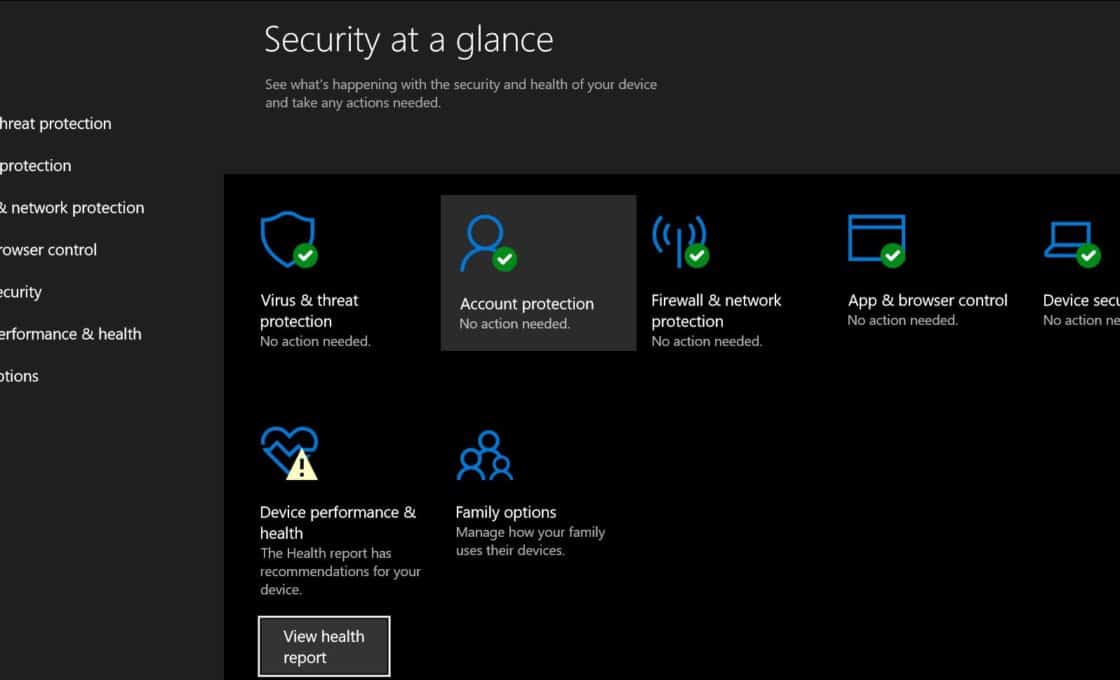Select the App & browser control window icon

[876, 239]
